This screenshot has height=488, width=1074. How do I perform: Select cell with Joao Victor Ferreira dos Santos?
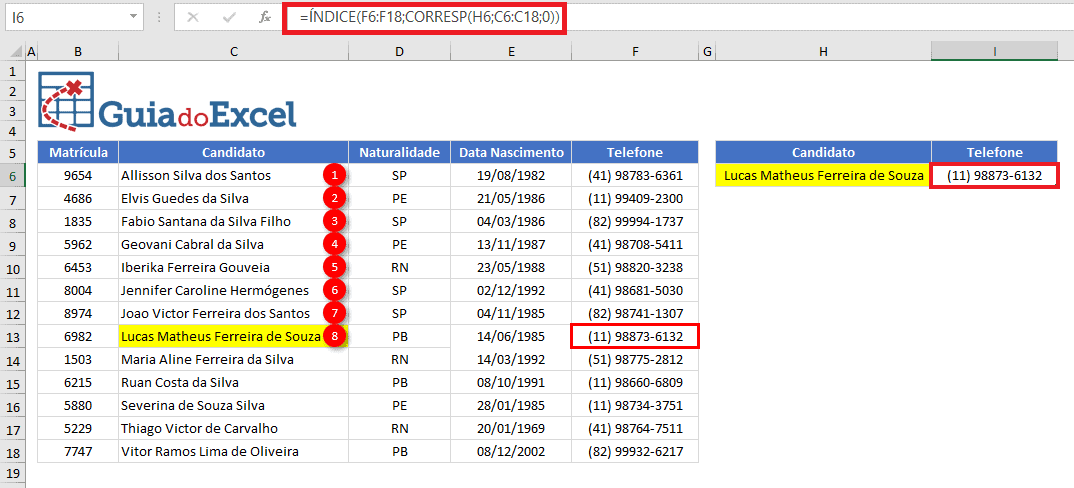point(234,313)
